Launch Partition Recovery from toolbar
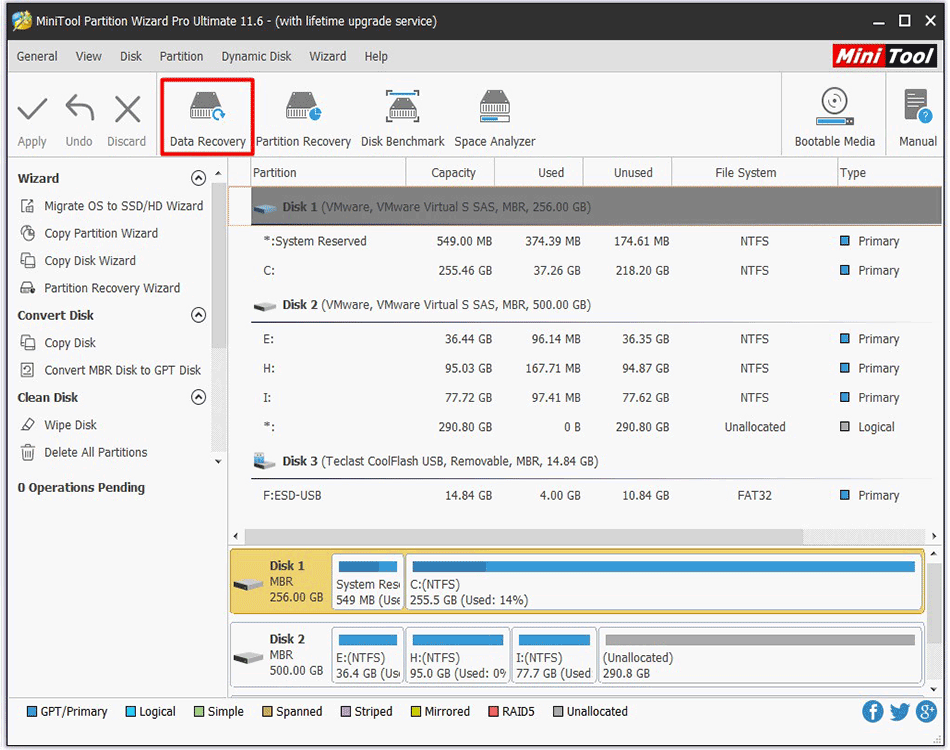950x750 pixels. point(303,119)
